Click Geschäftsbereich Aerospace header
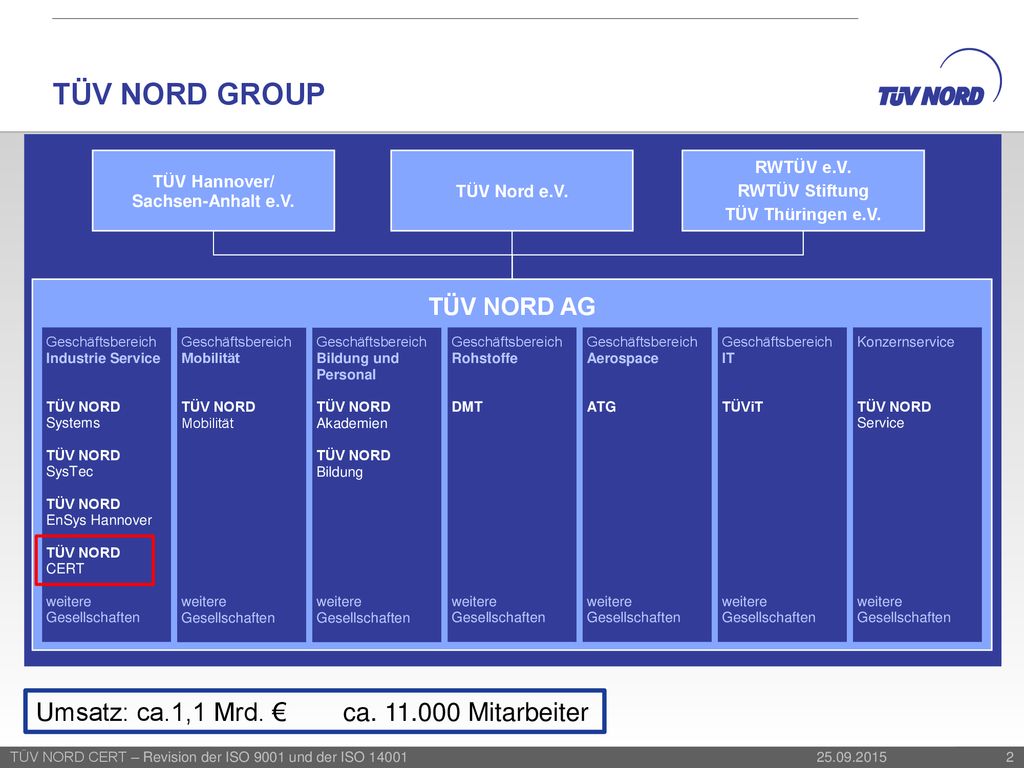This screenshot has width=1024, height=768. [642, 350]
